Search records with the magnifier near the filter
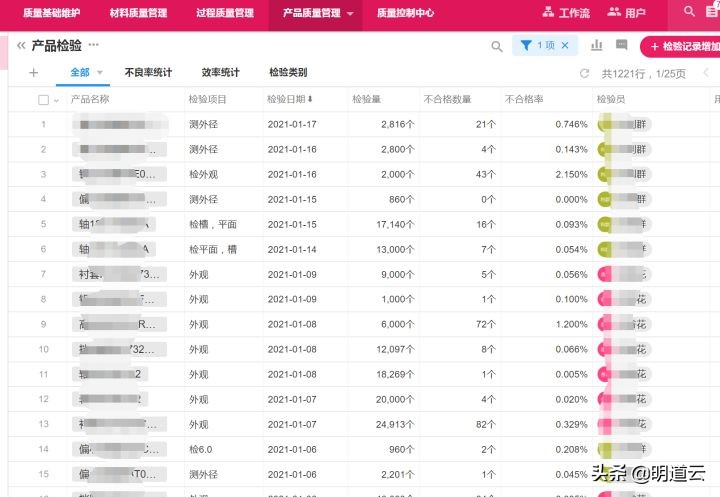This screenshot has height=497, width=720. pos(496,46)
